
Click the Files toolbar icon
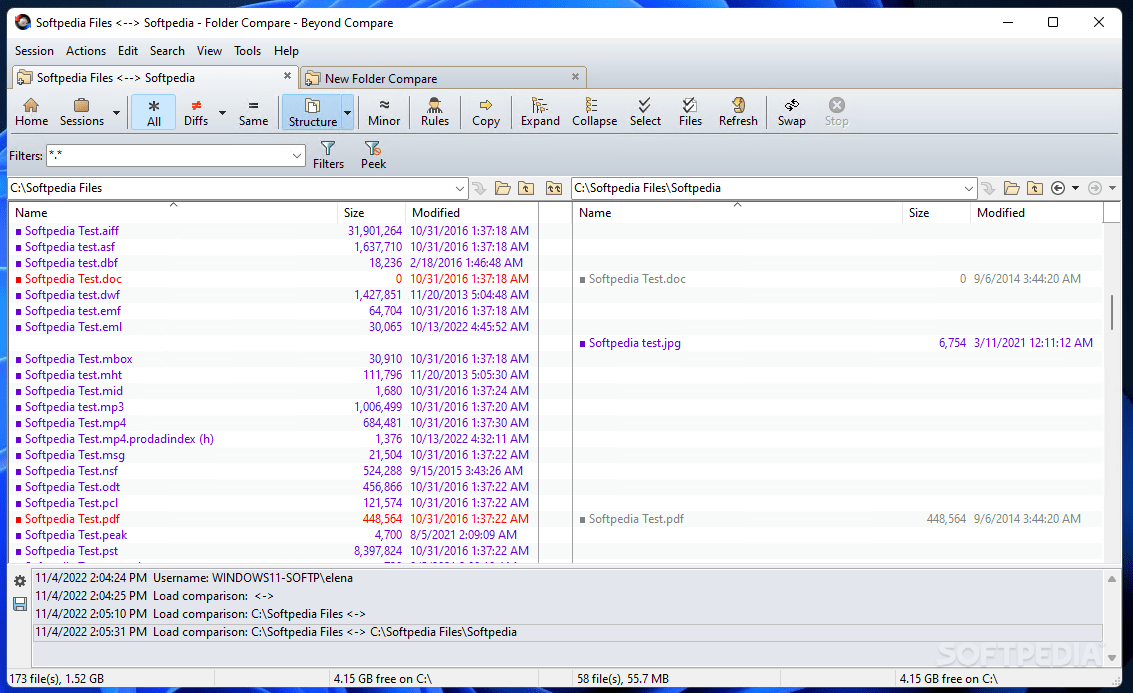point(690,112)
